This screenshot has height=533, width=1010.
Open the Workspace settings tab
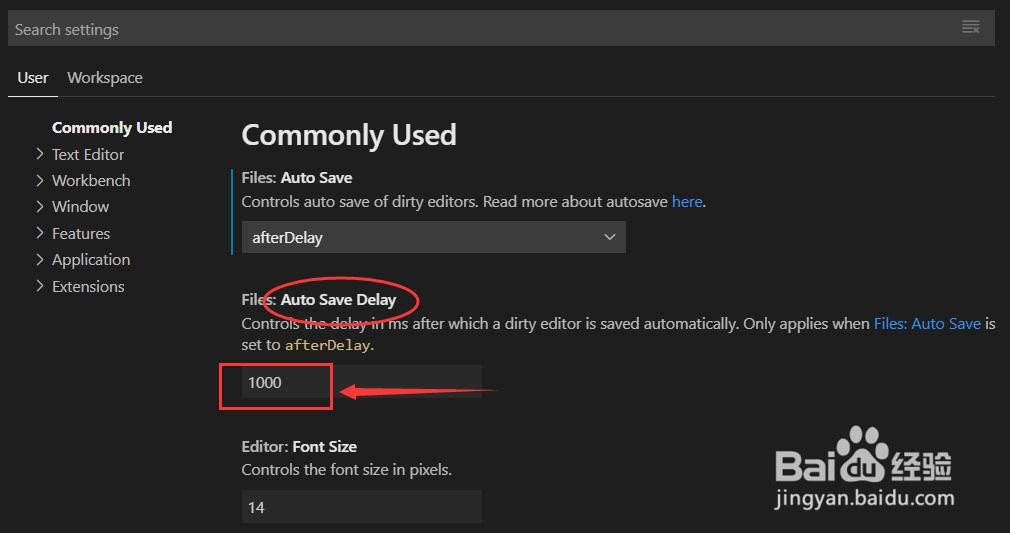[105, 78]
